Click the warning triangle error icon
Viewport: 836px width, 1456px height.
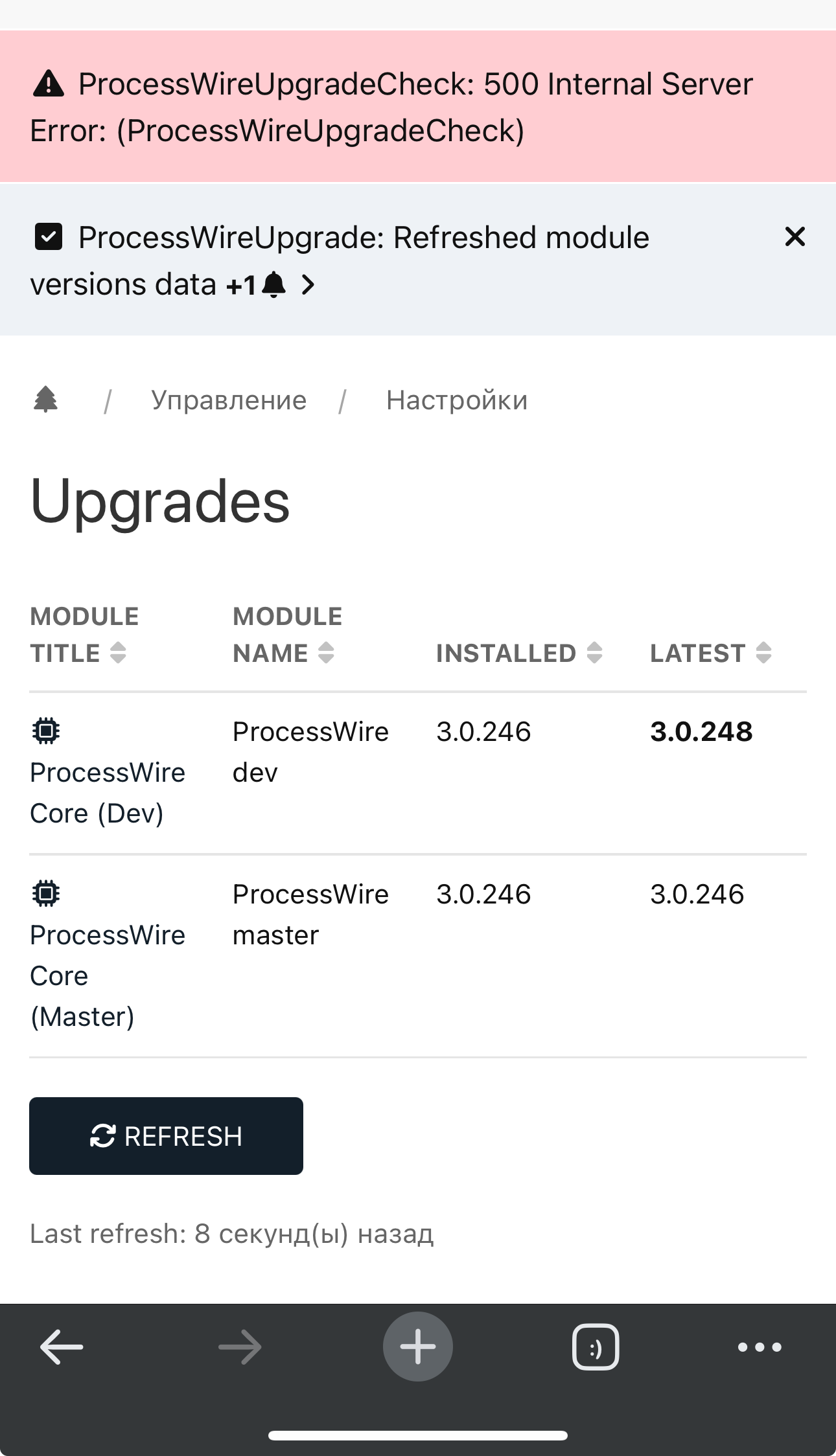49,84
